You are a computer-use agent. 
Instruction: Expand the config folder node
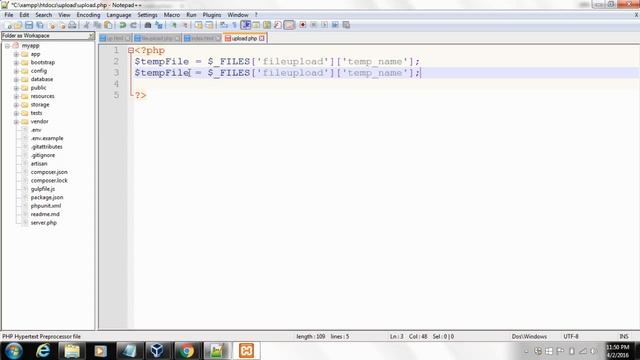point(16,71)
